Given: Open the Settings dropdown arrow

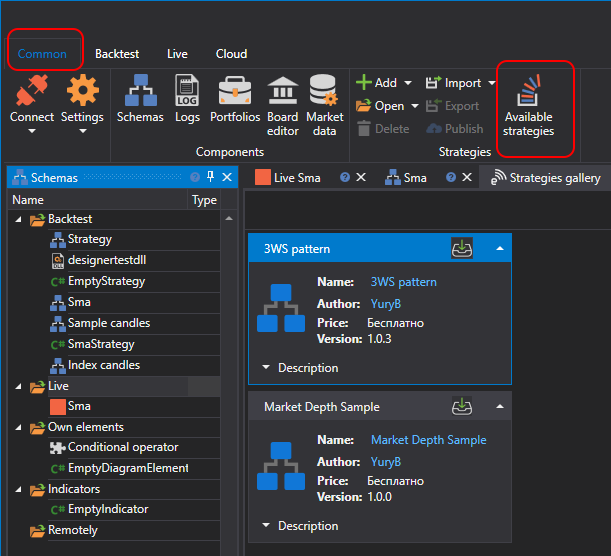Looking at the screenshot, I should (x=83, y=131).
